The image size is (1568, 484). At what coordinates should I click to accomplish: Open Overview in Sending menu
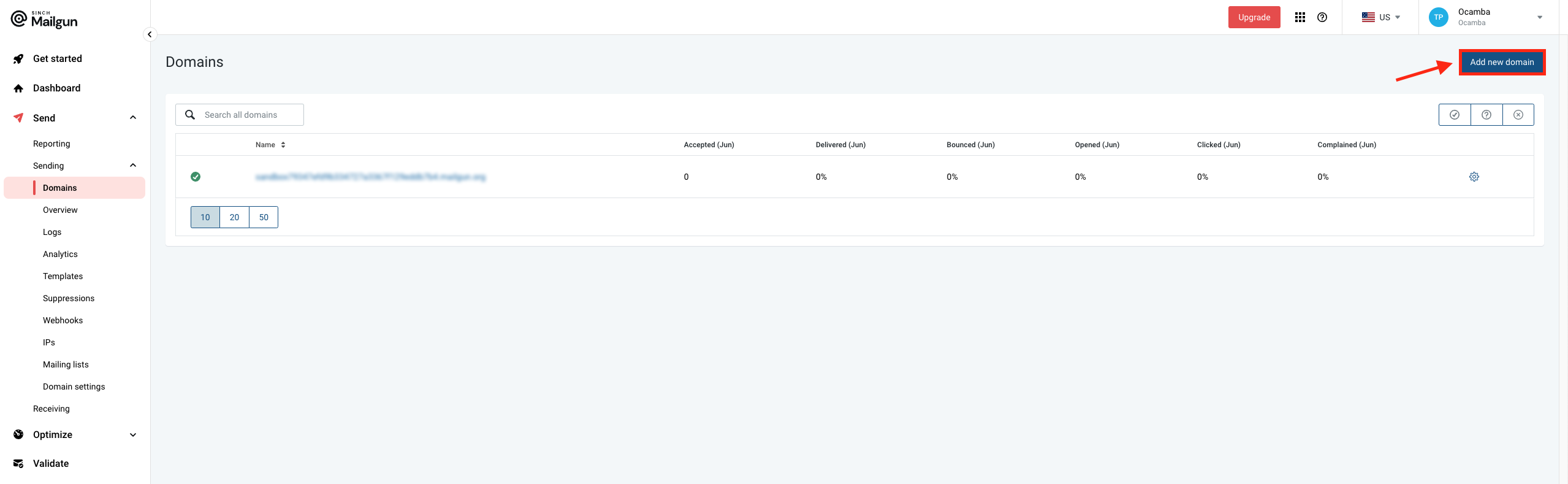click(x=60, y=210)
